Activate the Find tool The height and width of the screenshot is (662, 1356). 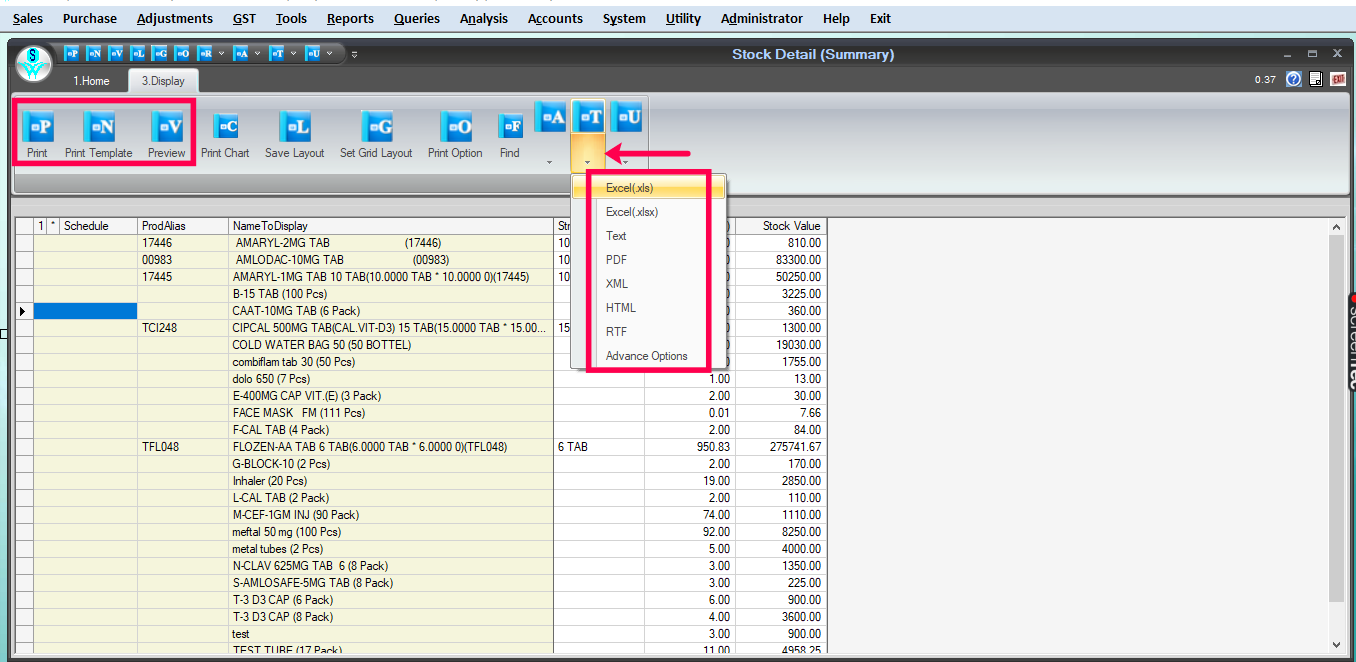[x=509, y=133]
